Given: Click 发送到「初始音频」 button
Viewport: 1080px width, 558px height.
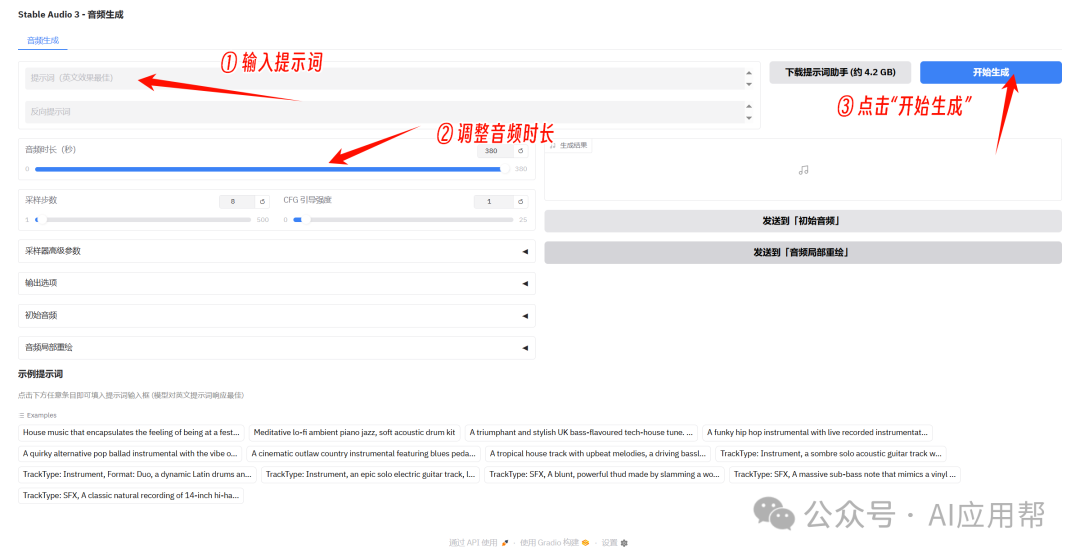Looking at the screenshot, I should [802, 221].
